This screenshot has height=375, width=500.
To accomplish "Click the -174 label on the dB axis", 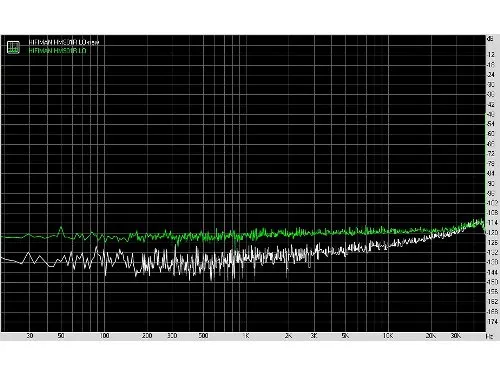I will coord(492,321).
